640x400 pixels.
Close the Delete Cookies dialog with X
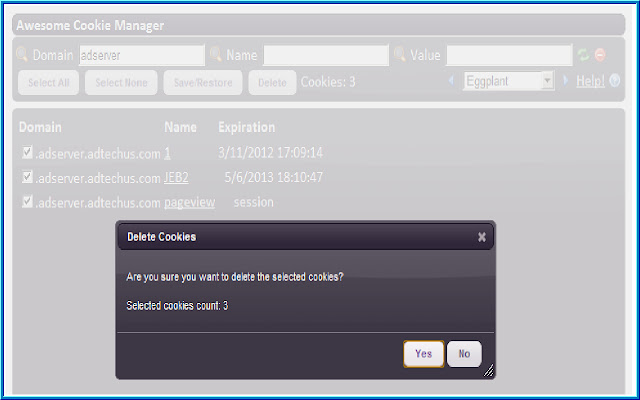tap(482, 237)
